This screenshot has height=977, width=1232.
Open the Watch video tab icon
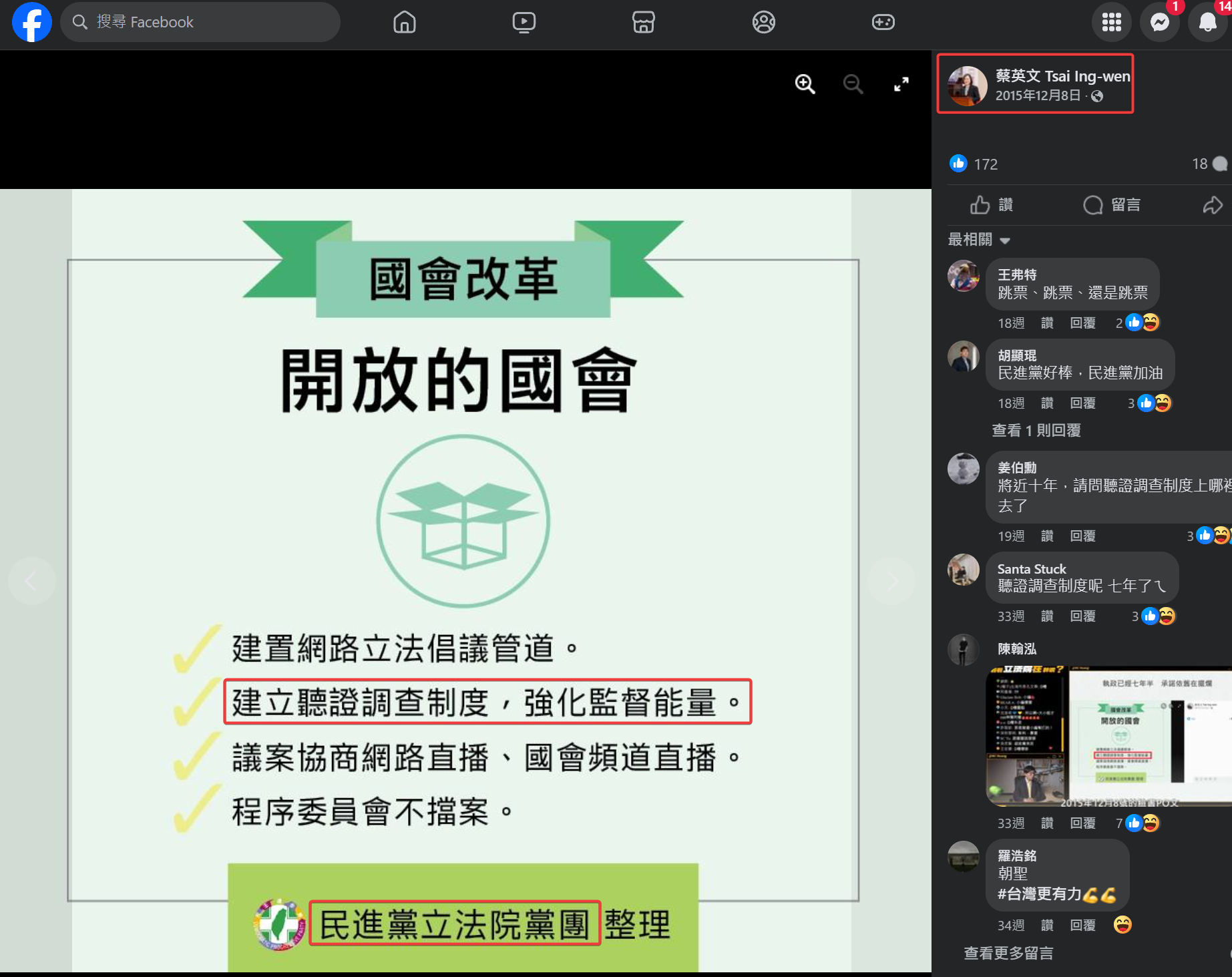pos(524,22)
